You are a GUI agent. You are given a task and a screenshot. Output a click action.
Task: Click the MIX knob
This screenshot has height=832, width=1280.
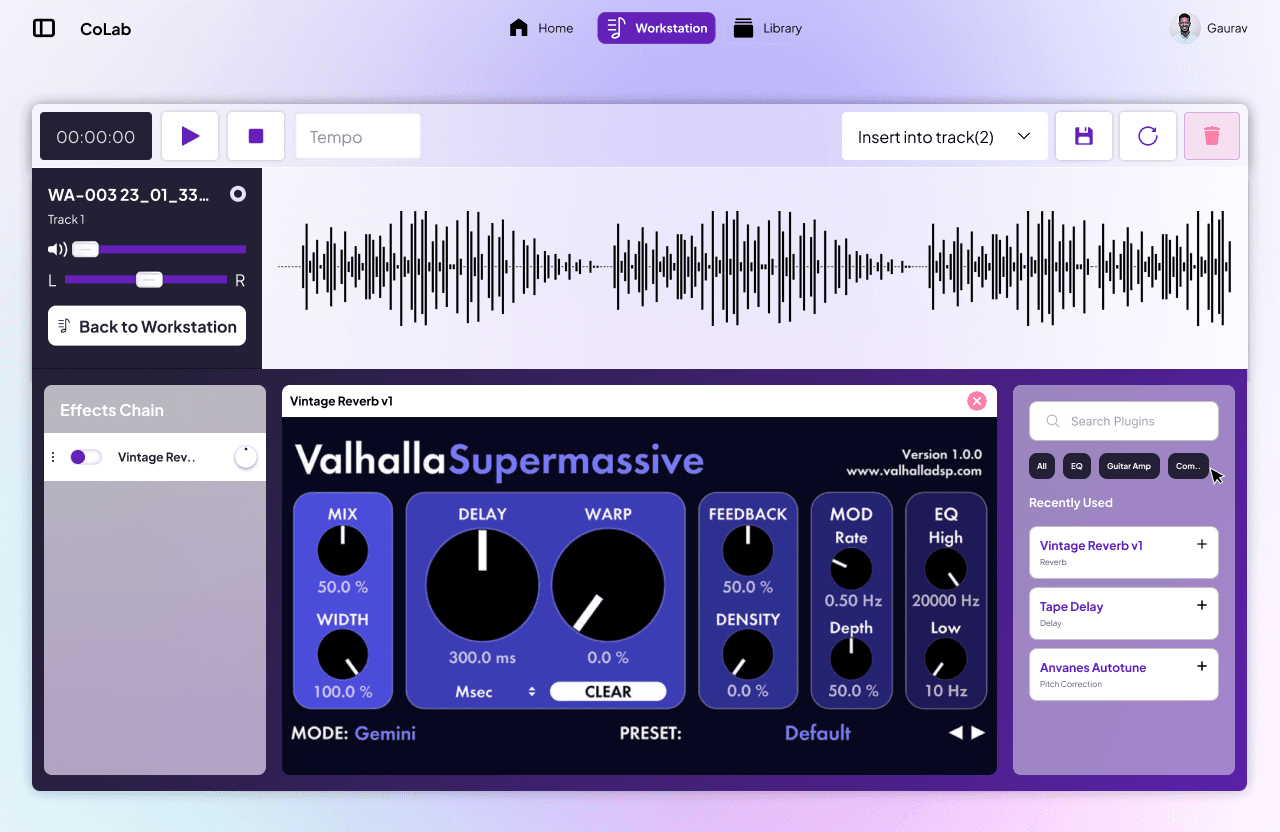click(343, 551)
